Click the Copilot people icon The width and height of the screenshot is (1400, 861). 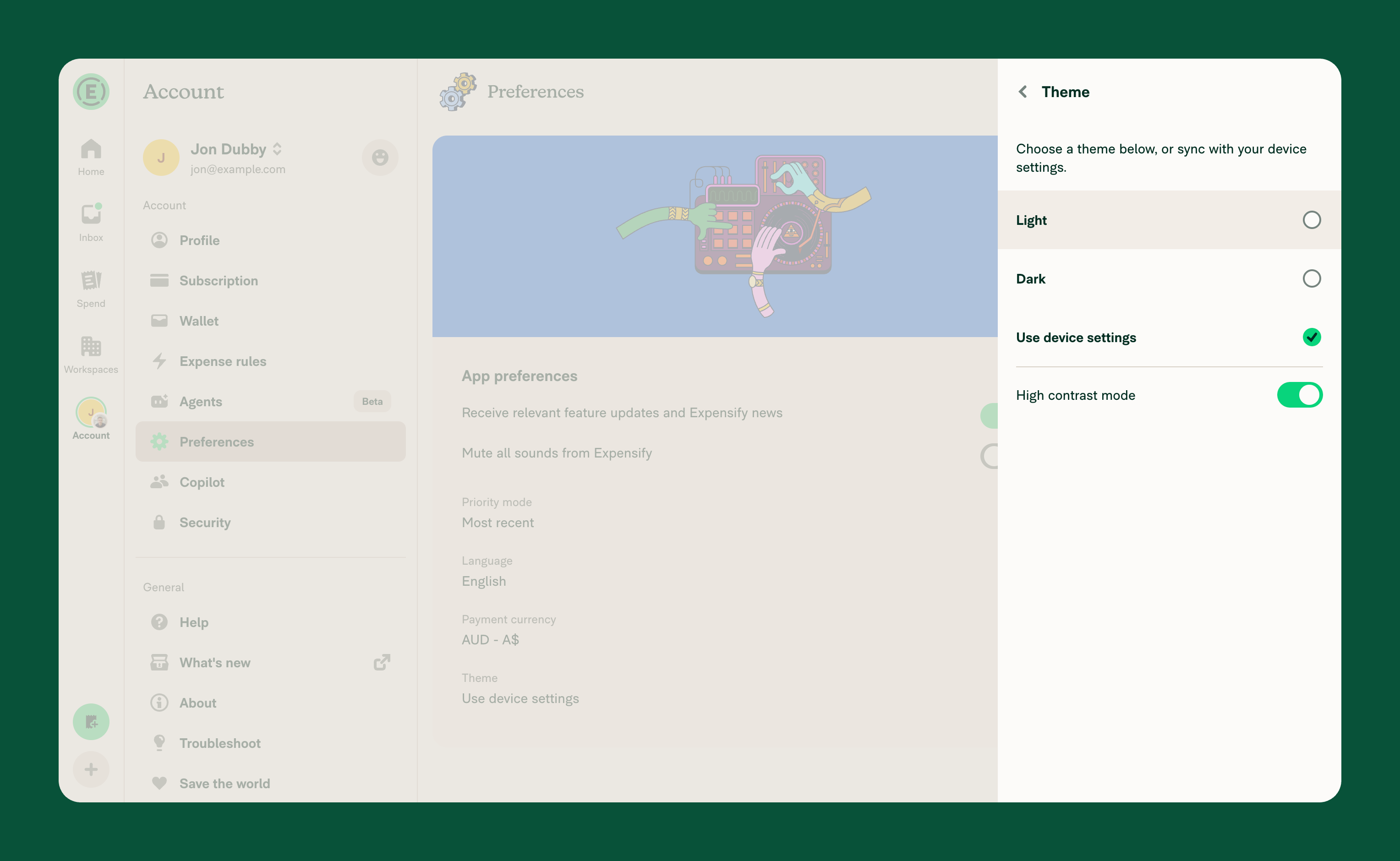[159, 482]
